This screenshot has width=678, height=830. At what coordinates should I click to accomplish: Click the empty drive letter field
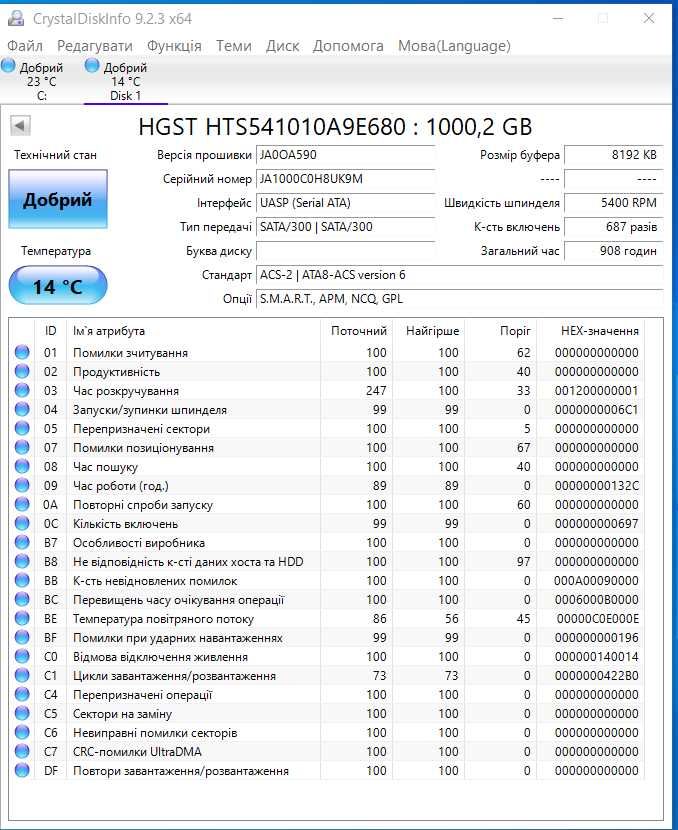(x=346, y=251)
